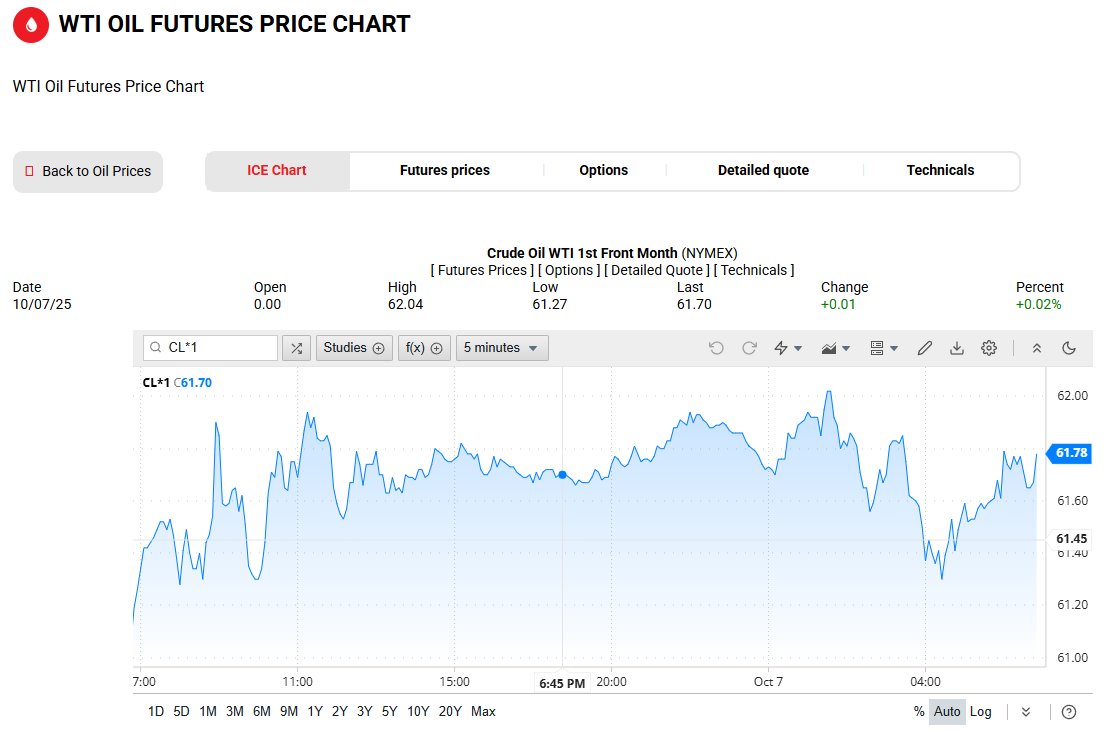
Task: Select the 1M time range
Action: (x=208, y=712)
